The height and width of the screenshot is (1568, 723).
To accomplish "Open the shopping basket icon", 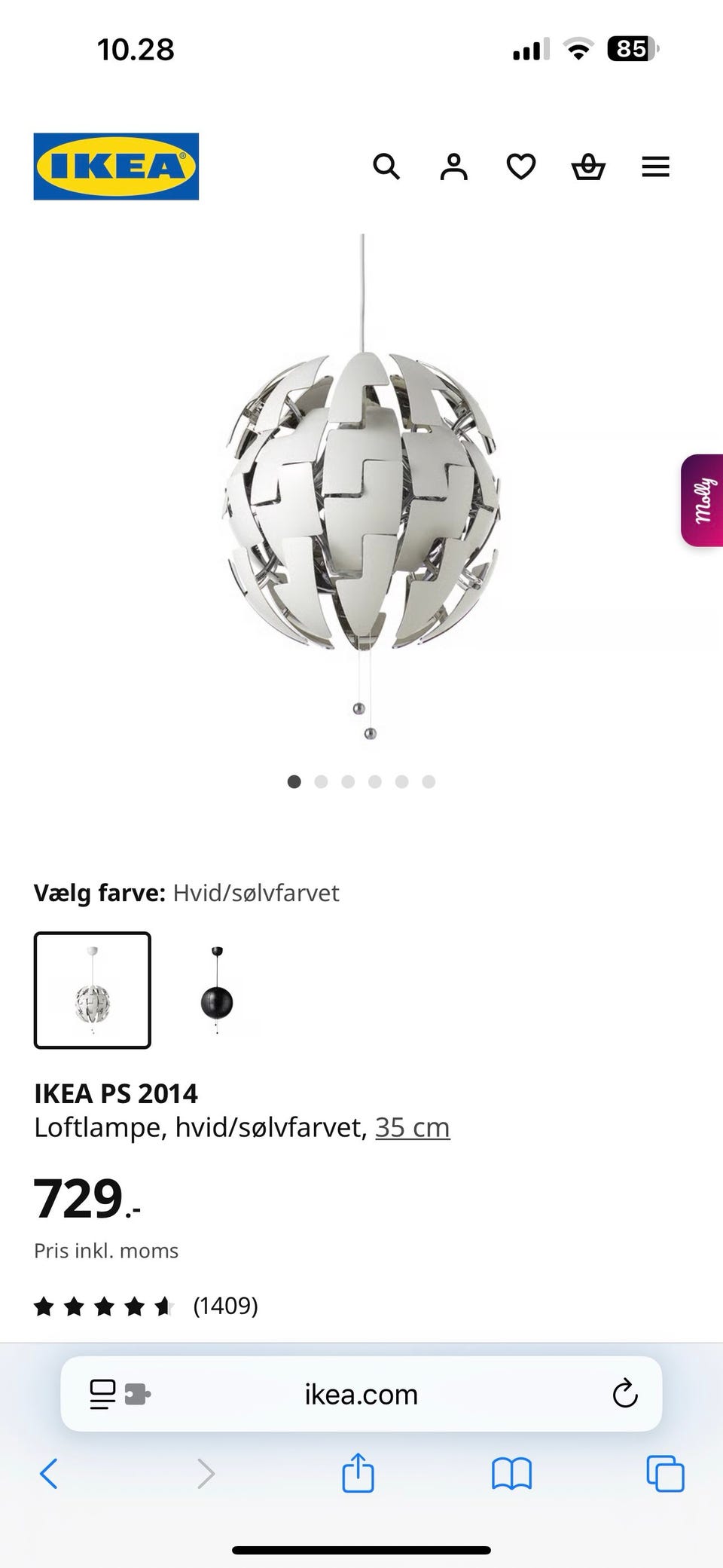I will [588, 167].
